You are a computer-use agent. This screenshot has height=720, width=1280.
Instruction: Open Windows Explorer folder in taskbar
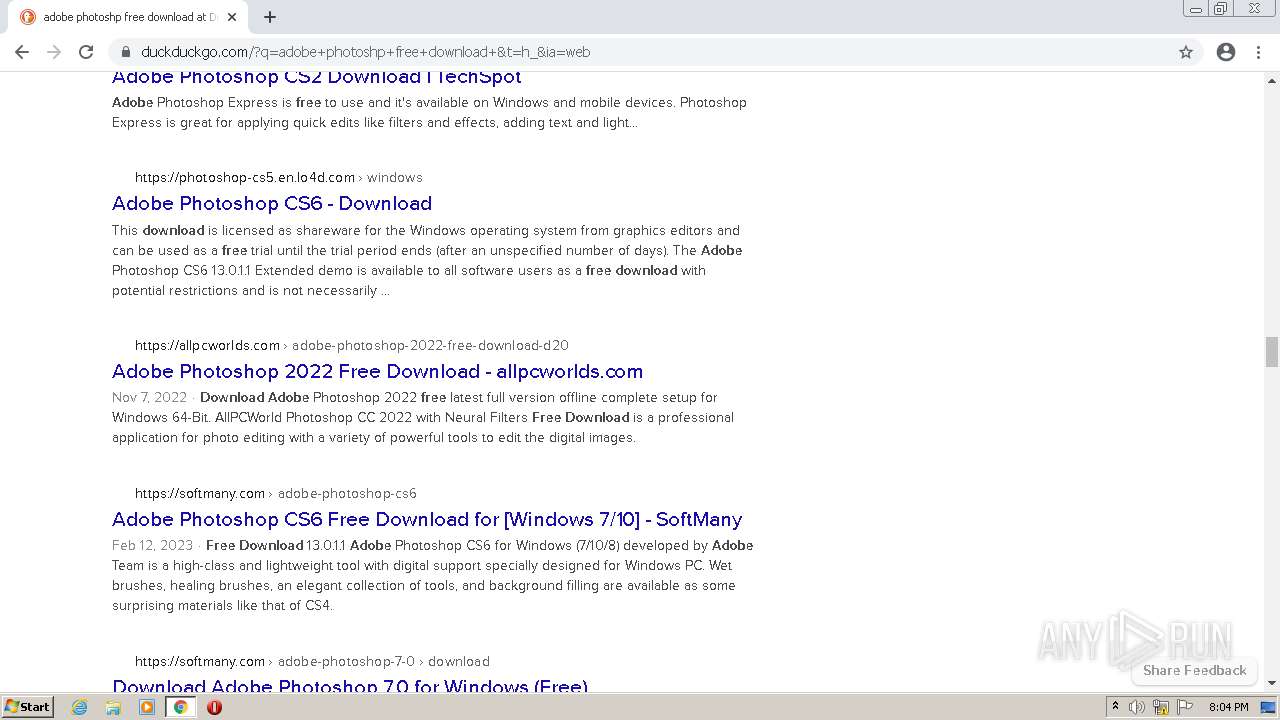[x=113, y=707]
